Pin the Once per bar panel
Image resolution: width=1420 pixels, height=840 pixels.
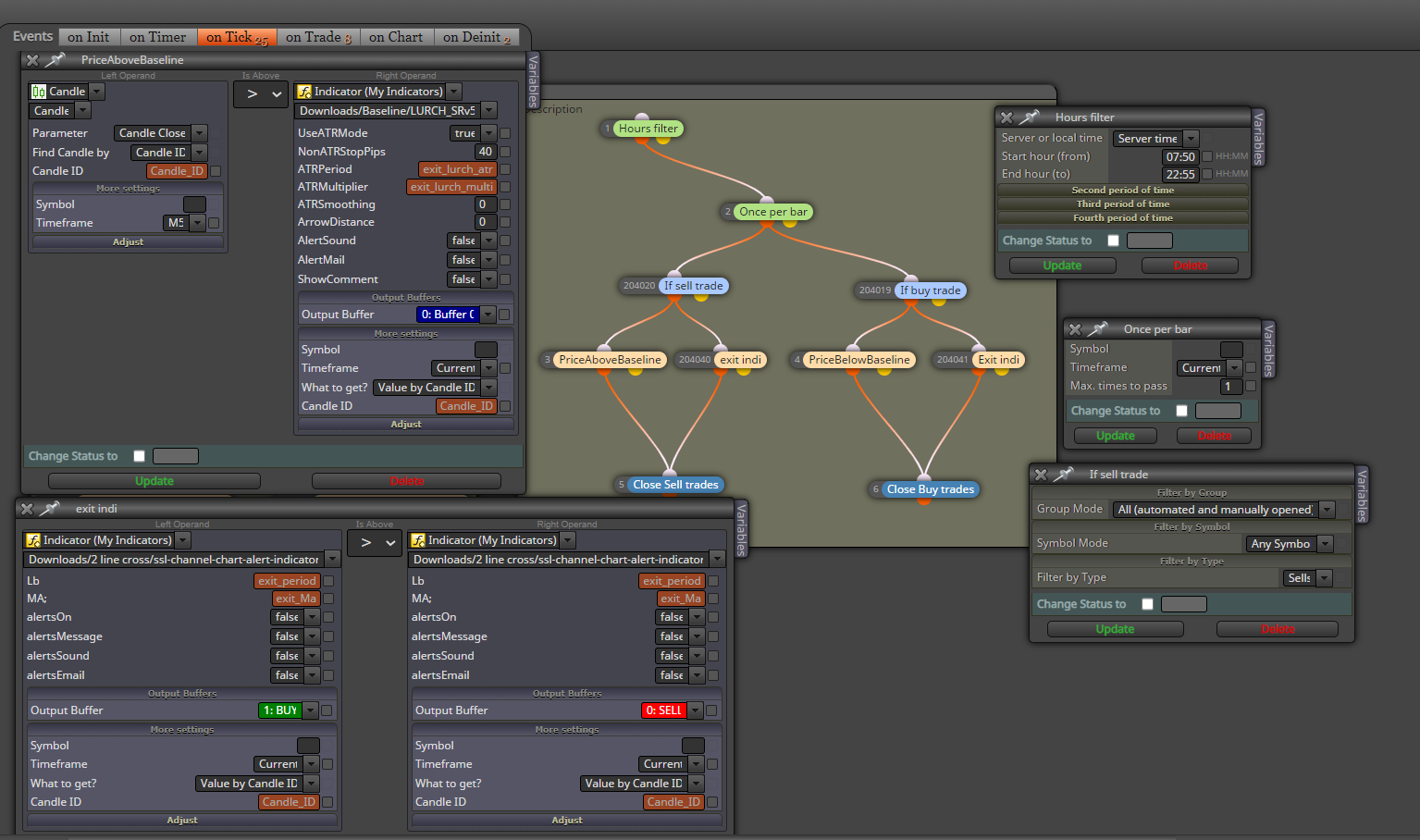pos(1098,329)
